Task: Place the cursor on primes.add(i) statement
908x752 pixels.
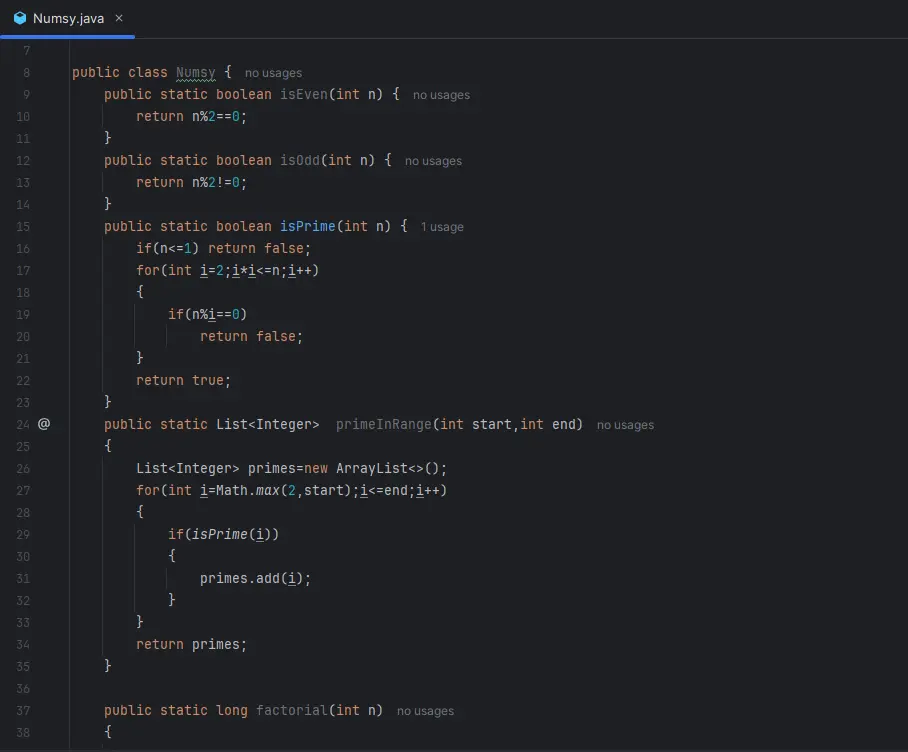Action: click(262, 578)
